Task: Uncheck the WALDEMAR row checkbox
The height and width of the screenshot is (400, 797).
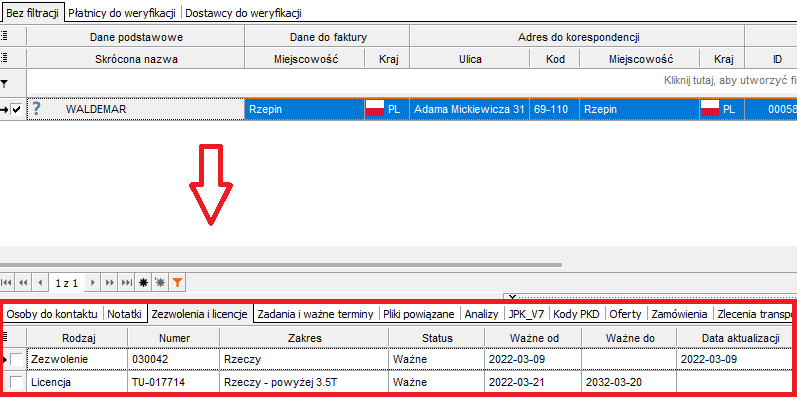Action: click(x=16, y=109)
